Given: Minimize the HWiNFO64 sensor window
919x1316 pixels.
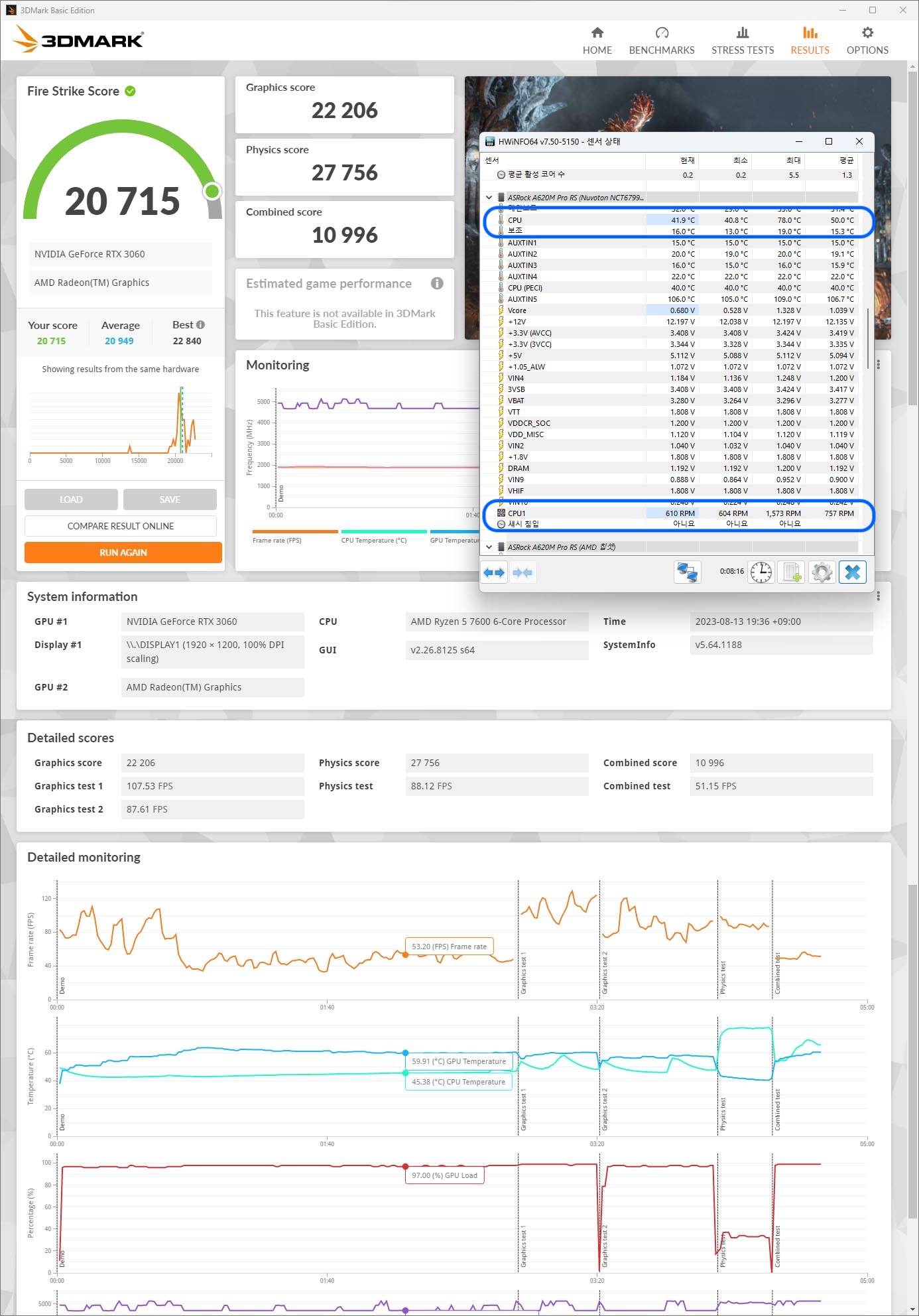Looking at the screenshot, I should point(799,141).
